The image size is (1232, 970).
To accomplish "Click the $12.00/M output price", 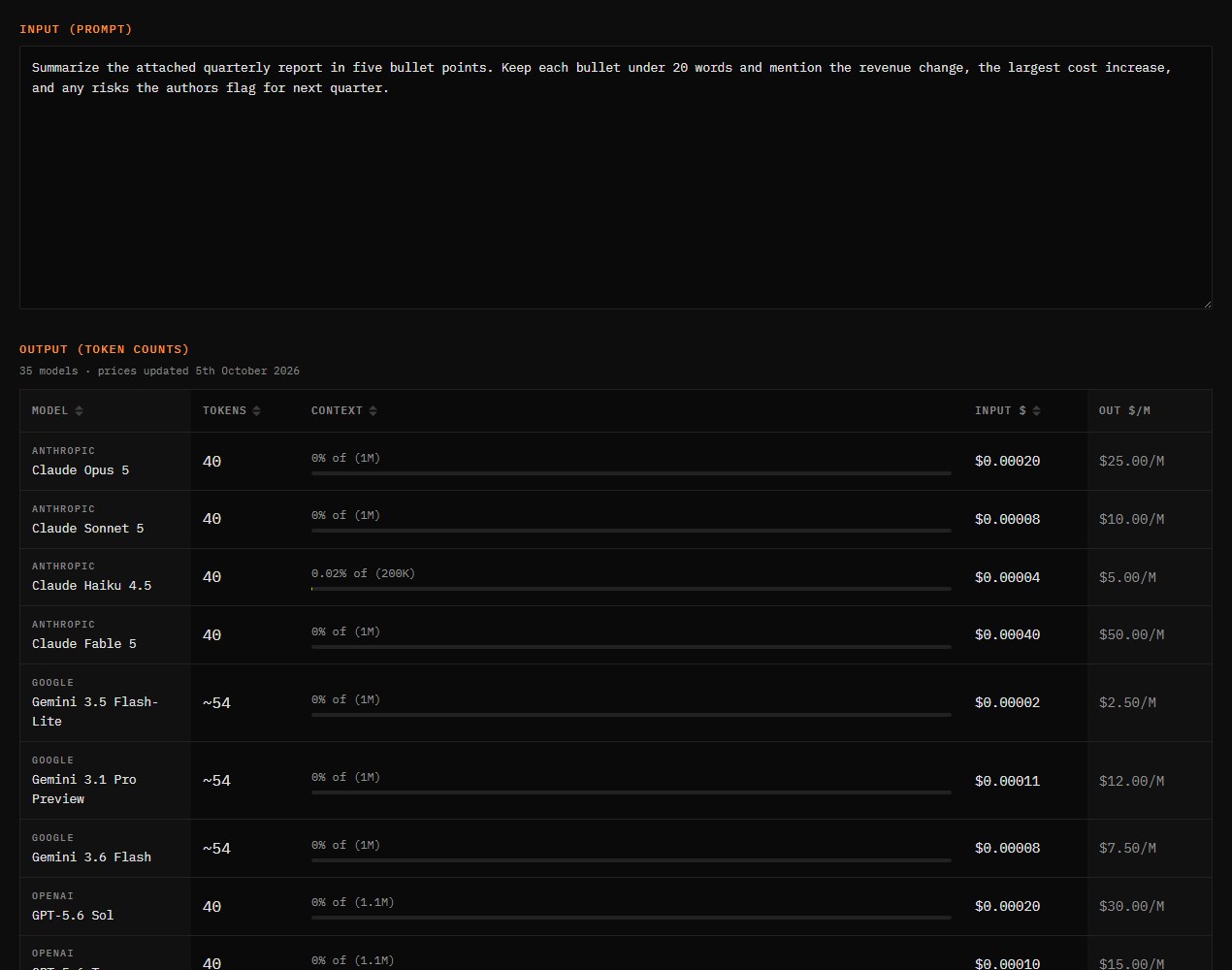I will pos(1131,781).
